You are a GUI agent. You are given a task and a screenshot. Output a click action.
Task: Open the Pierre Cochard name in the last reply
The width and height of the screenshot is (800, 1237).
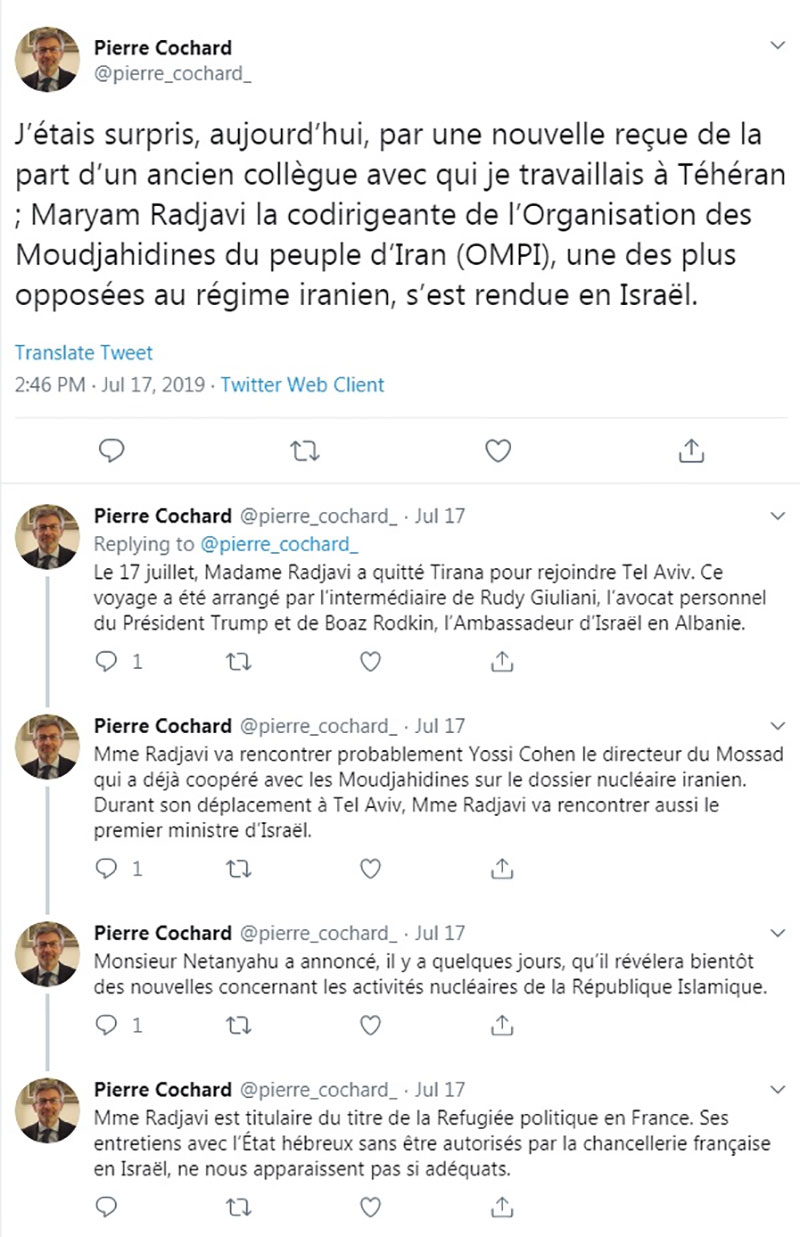162,1089
